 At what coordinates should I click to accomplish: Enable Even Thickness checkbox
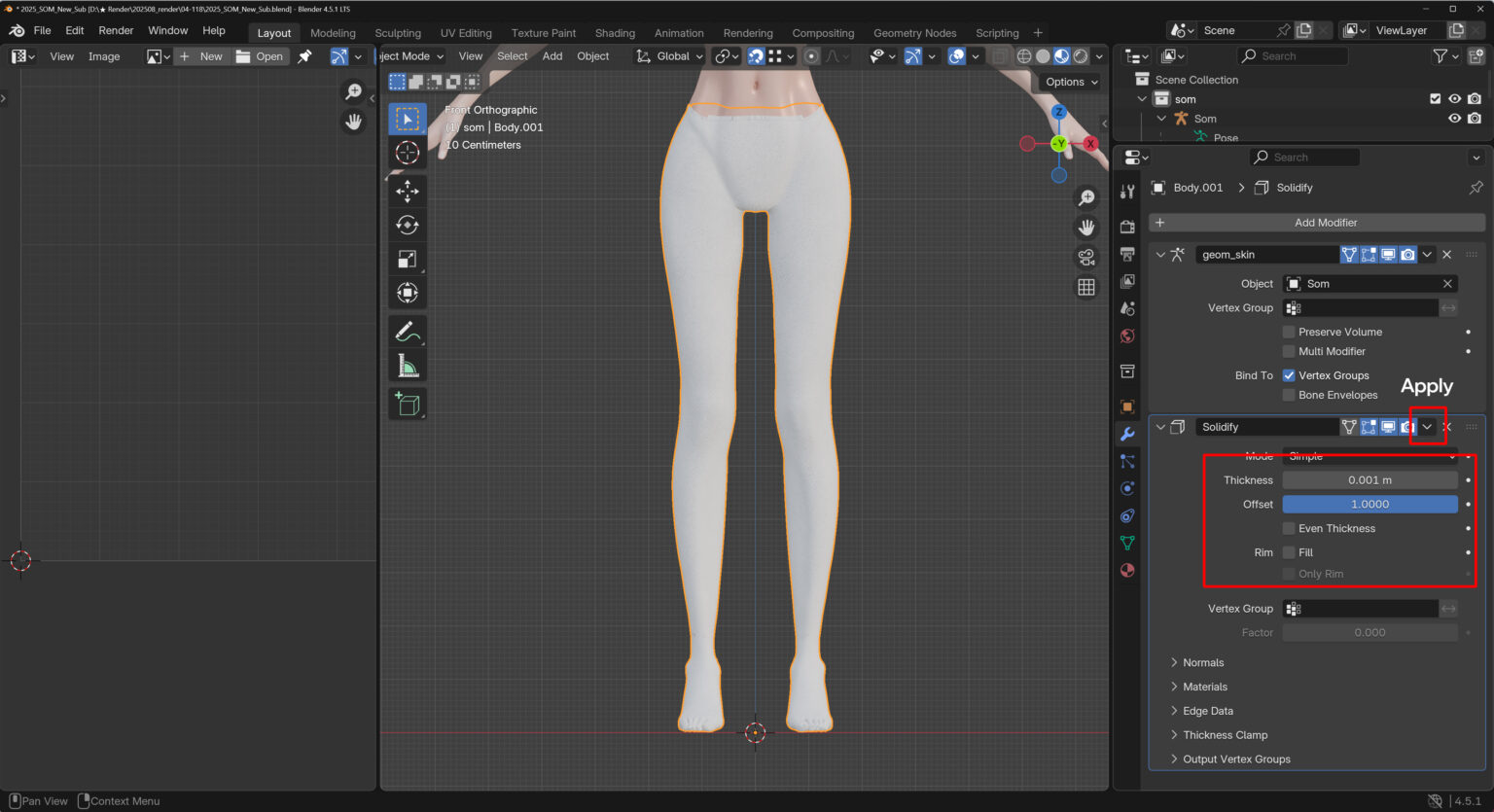pos(1289,528)
